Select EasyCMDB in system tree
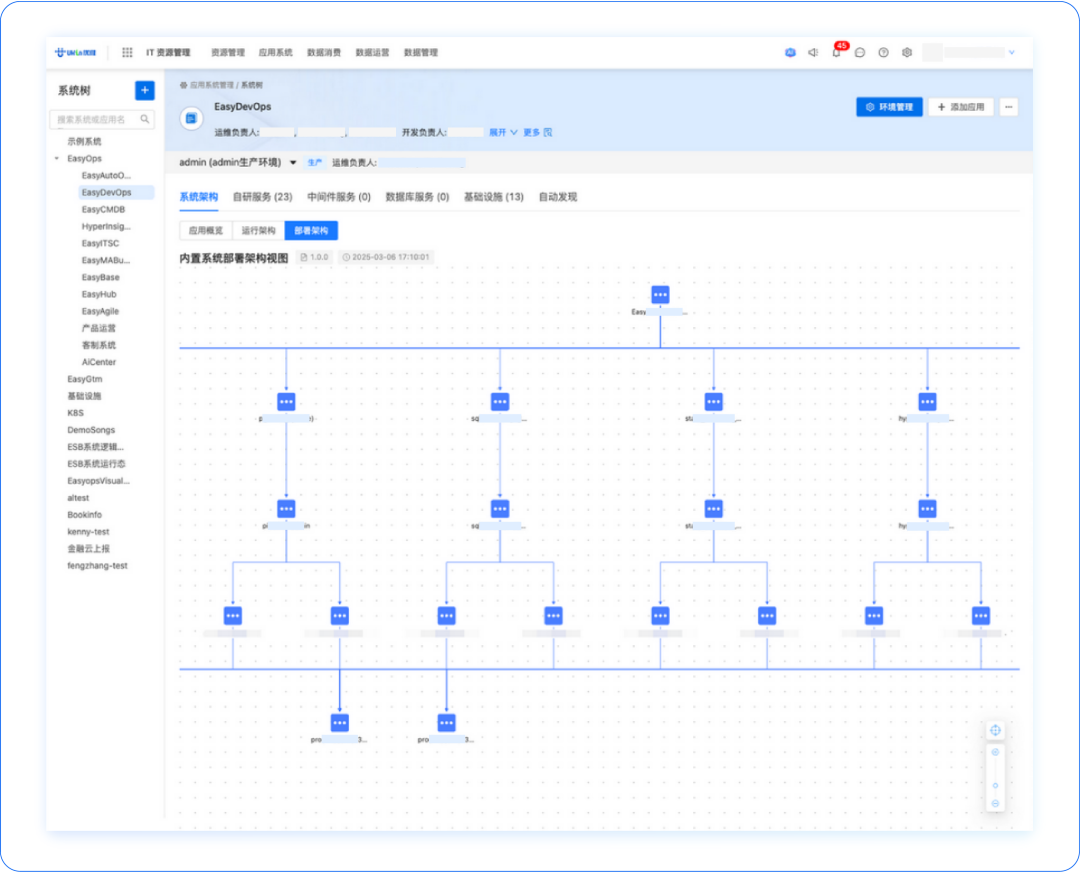1080x872 pixels. (103, 209)
